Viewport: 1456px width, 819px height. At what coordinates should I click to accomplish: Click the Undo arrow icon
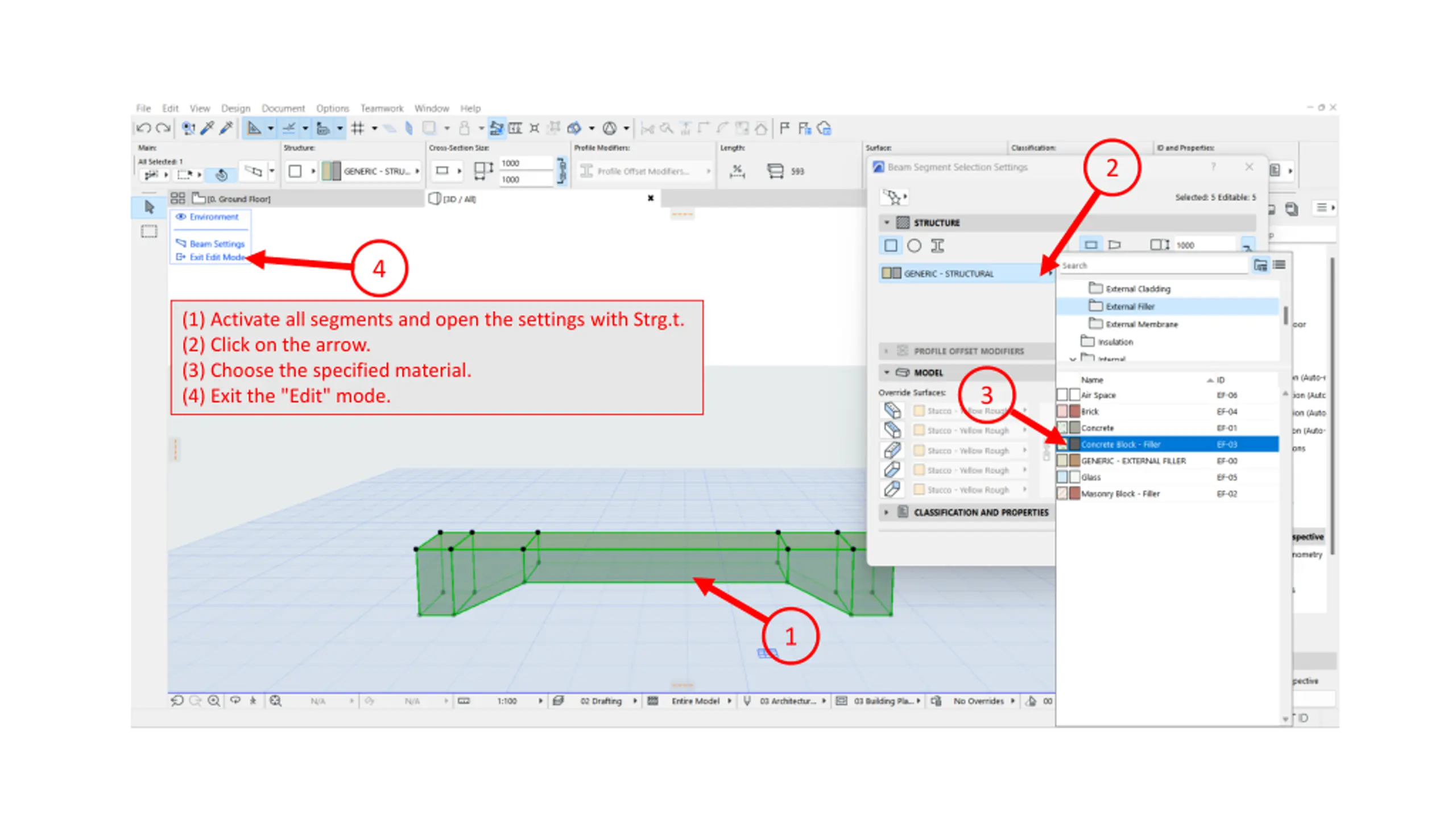[x=143, y=129]
